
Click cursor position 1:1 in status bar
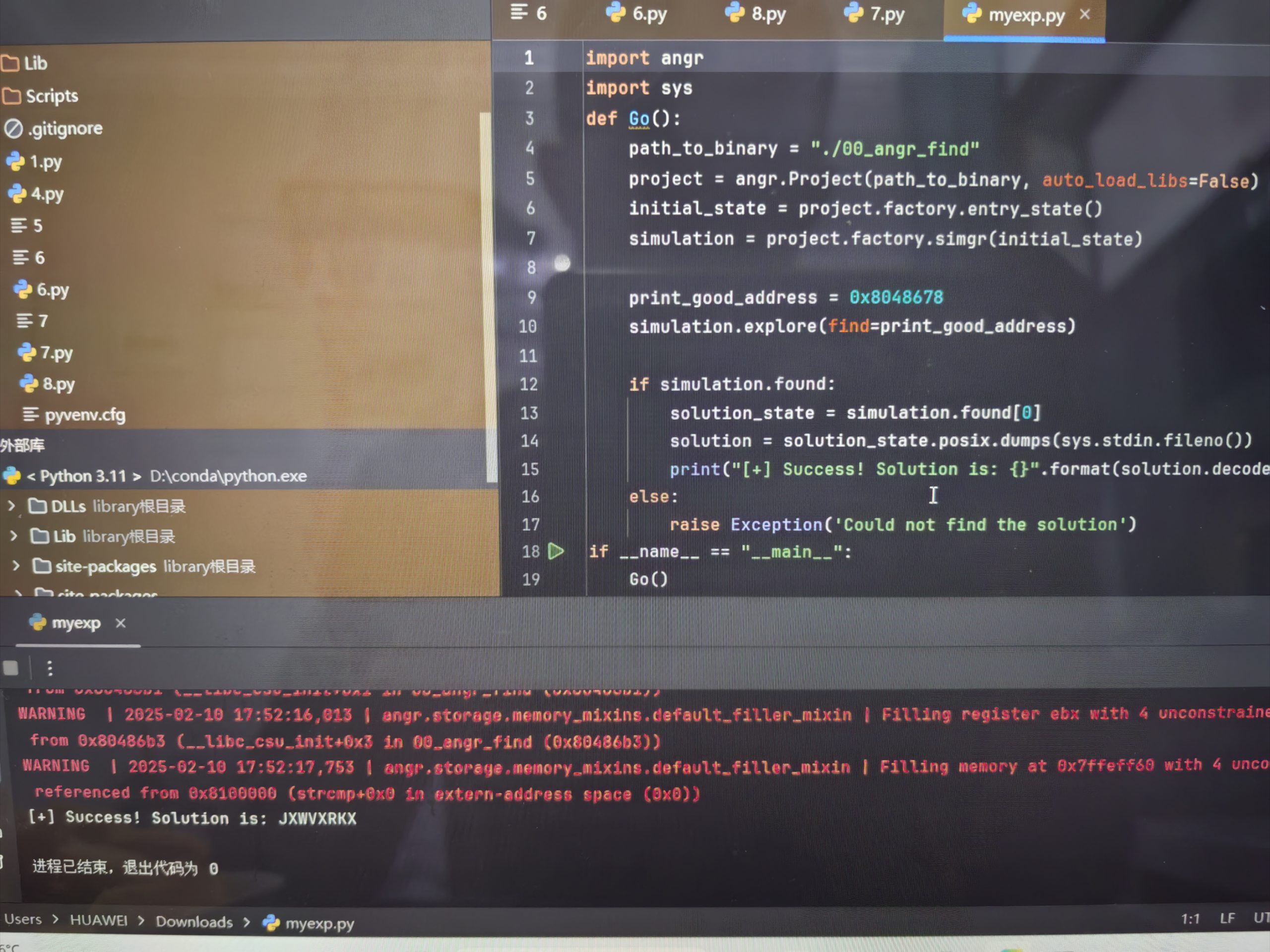(x=1191, y=920)
